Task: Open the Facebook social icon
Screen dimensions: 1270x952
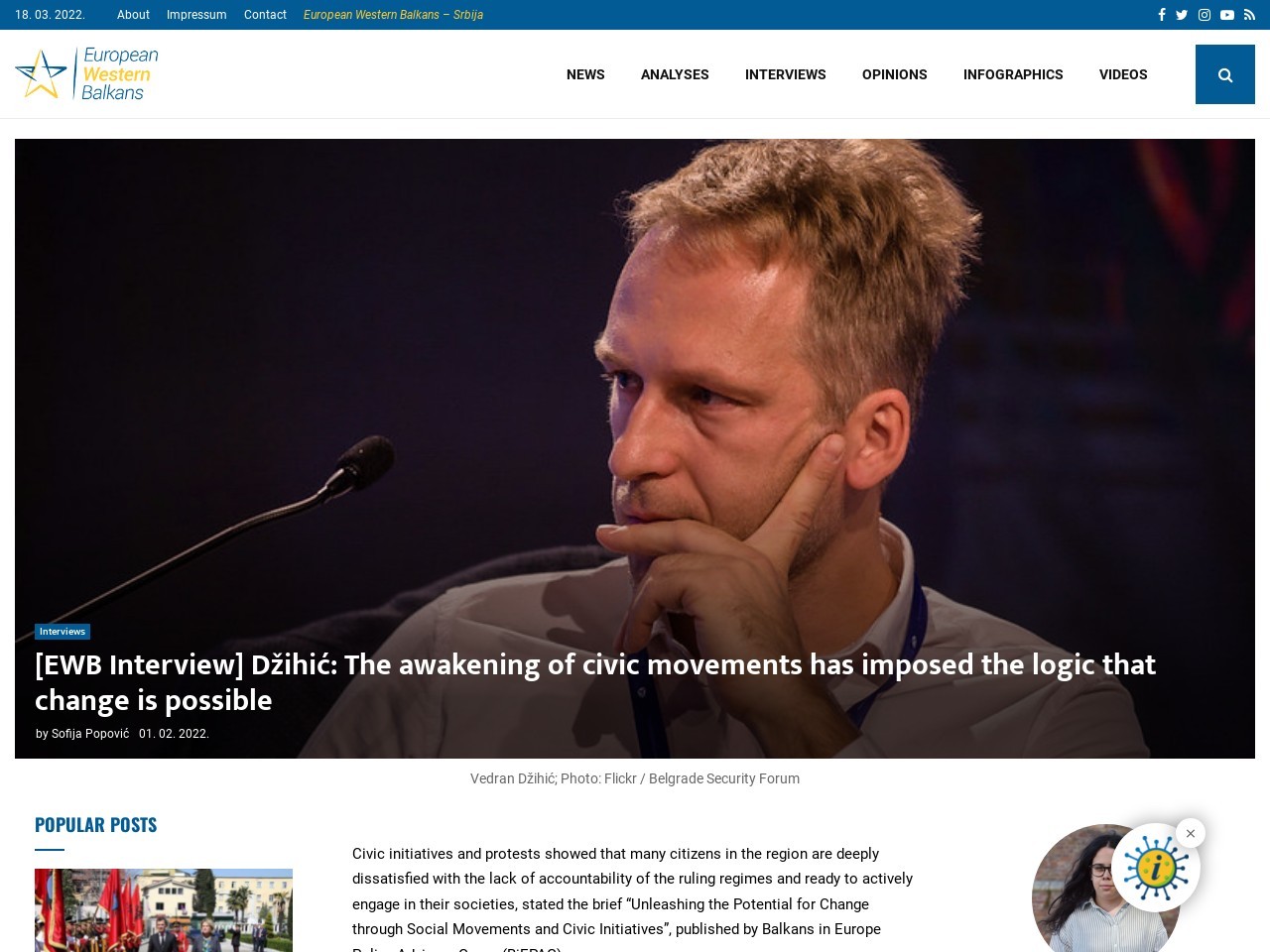Action: click(x=1161, y=15)
